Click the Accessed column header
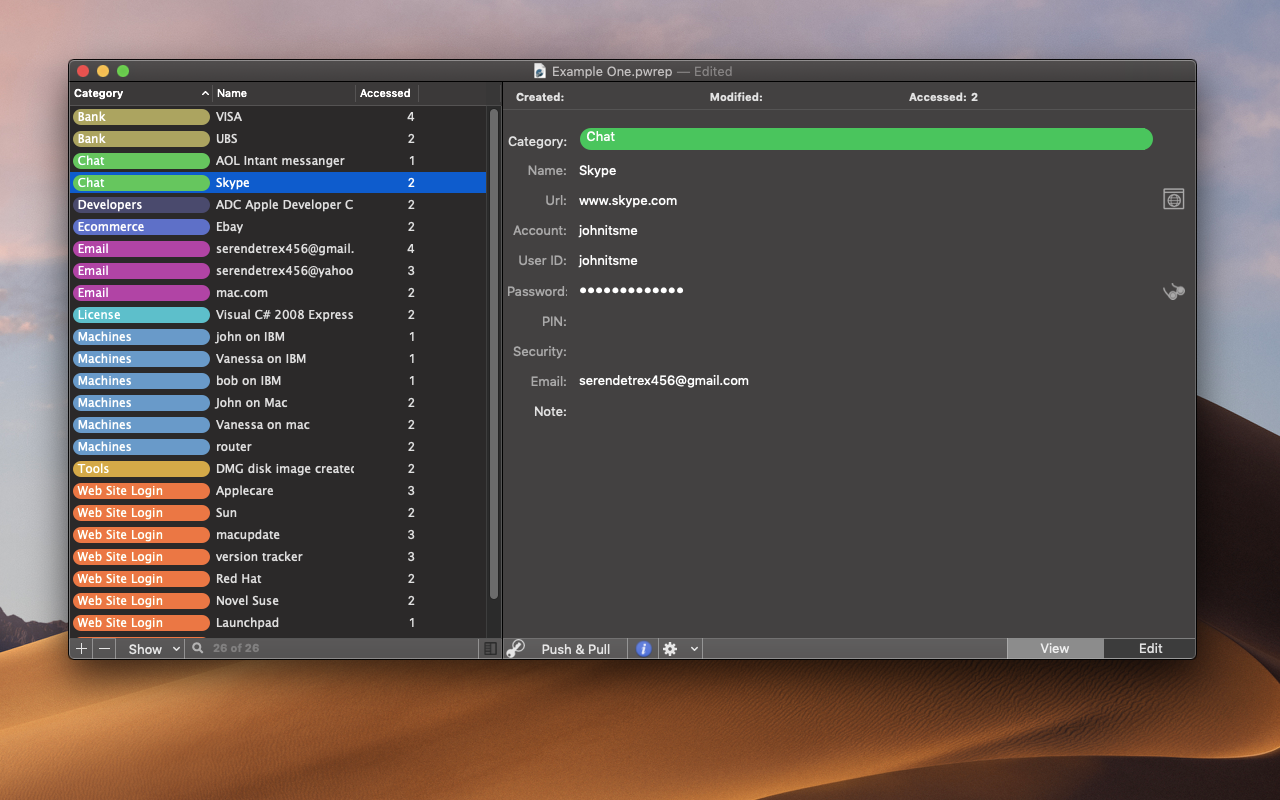Viewport: 1280px width, 800px height. tap(386, 93)
